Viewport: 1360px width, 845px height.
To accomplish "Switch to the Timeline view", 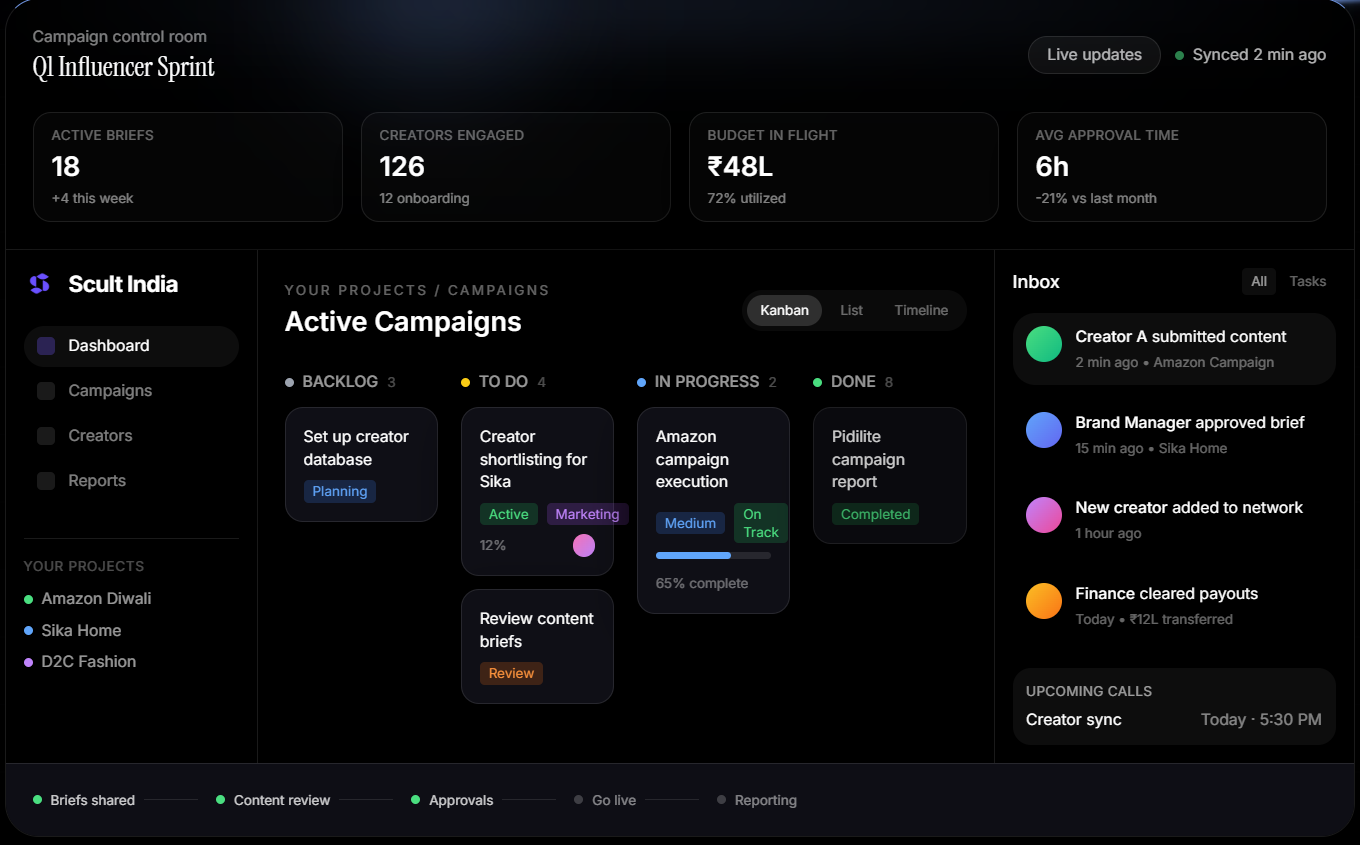I will (921, 310).
